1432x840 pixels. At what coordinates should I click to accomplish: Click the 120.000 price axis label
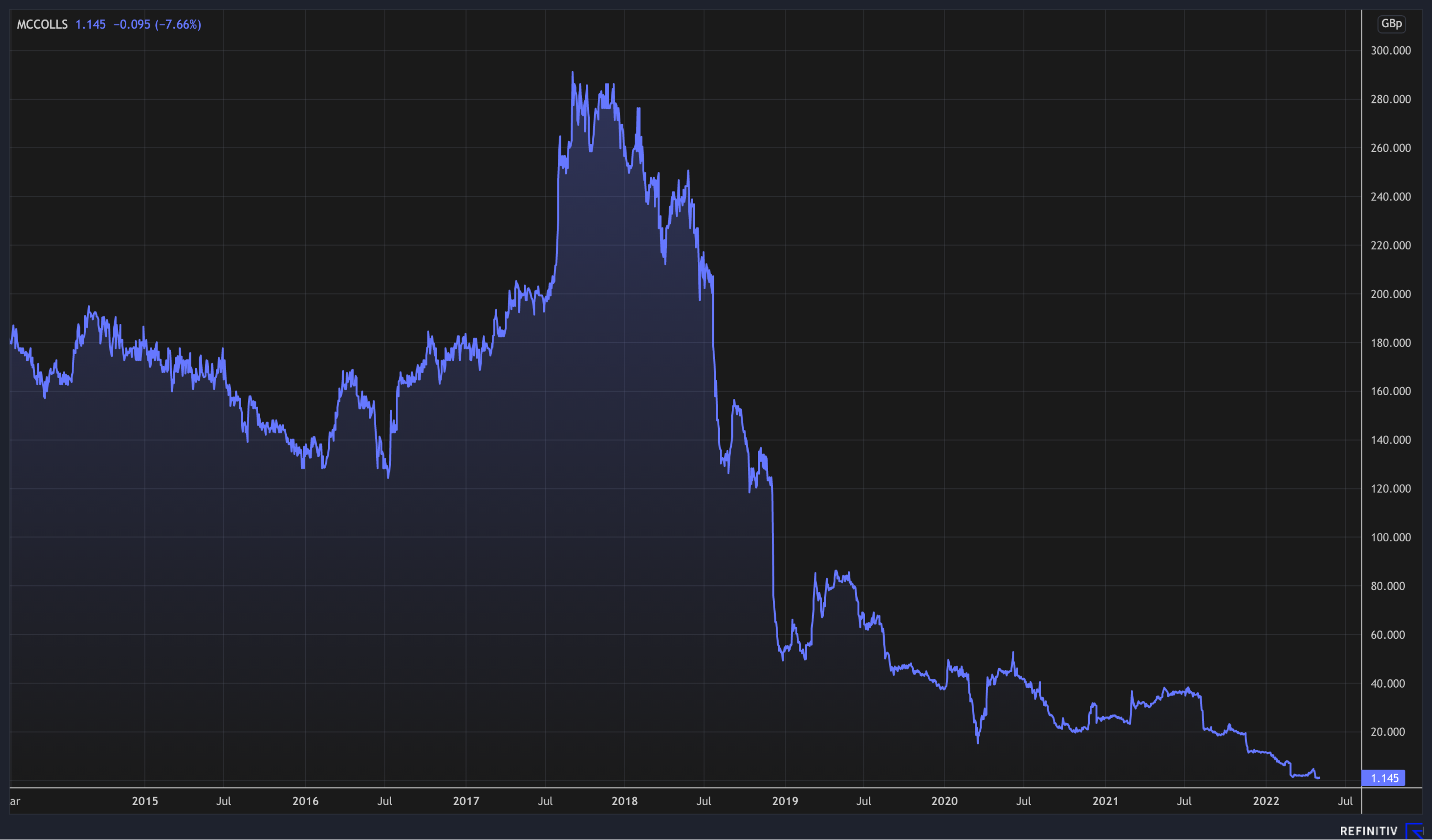click(1391, 488)
